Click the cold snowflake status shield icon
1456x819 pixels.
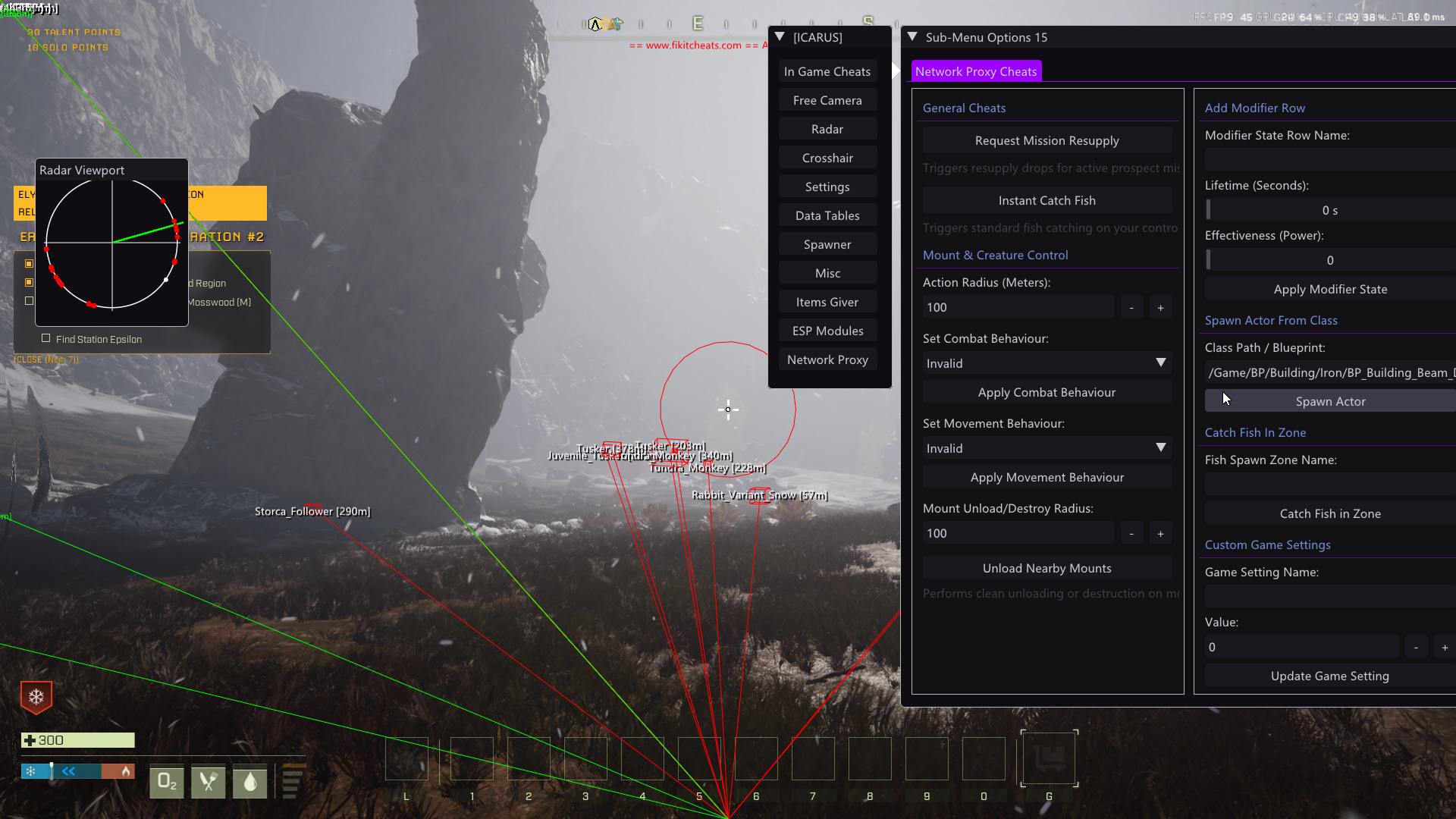click(36, 697)
